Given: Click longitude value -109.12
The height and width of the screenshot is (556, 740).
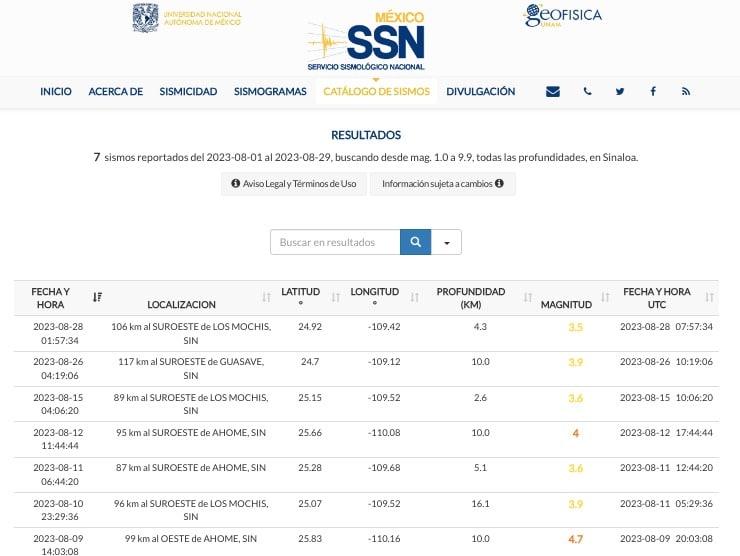Looking at the screenshot, I should (384, 362).
